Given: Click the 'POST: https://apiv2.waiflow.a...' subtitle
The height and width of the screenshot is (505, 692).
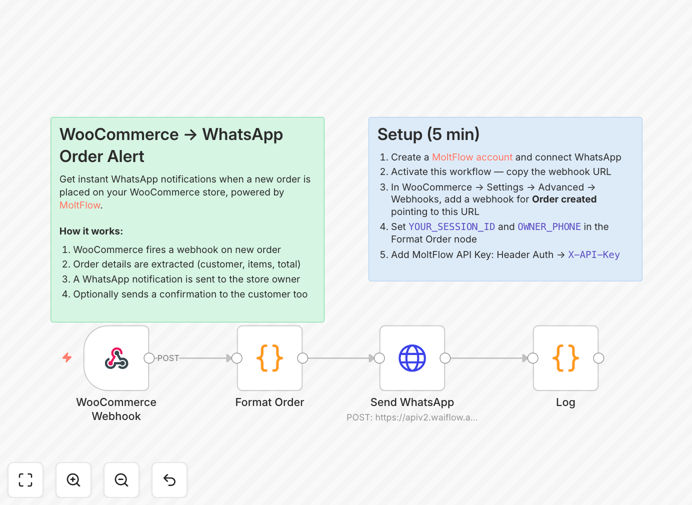Looking at the screenshot, I should point(412,418).
